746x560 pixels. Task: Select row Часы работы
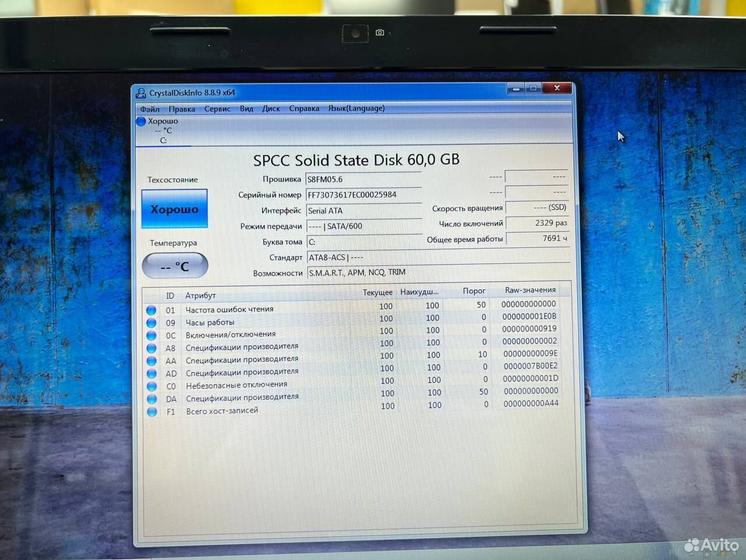point(352,320)
